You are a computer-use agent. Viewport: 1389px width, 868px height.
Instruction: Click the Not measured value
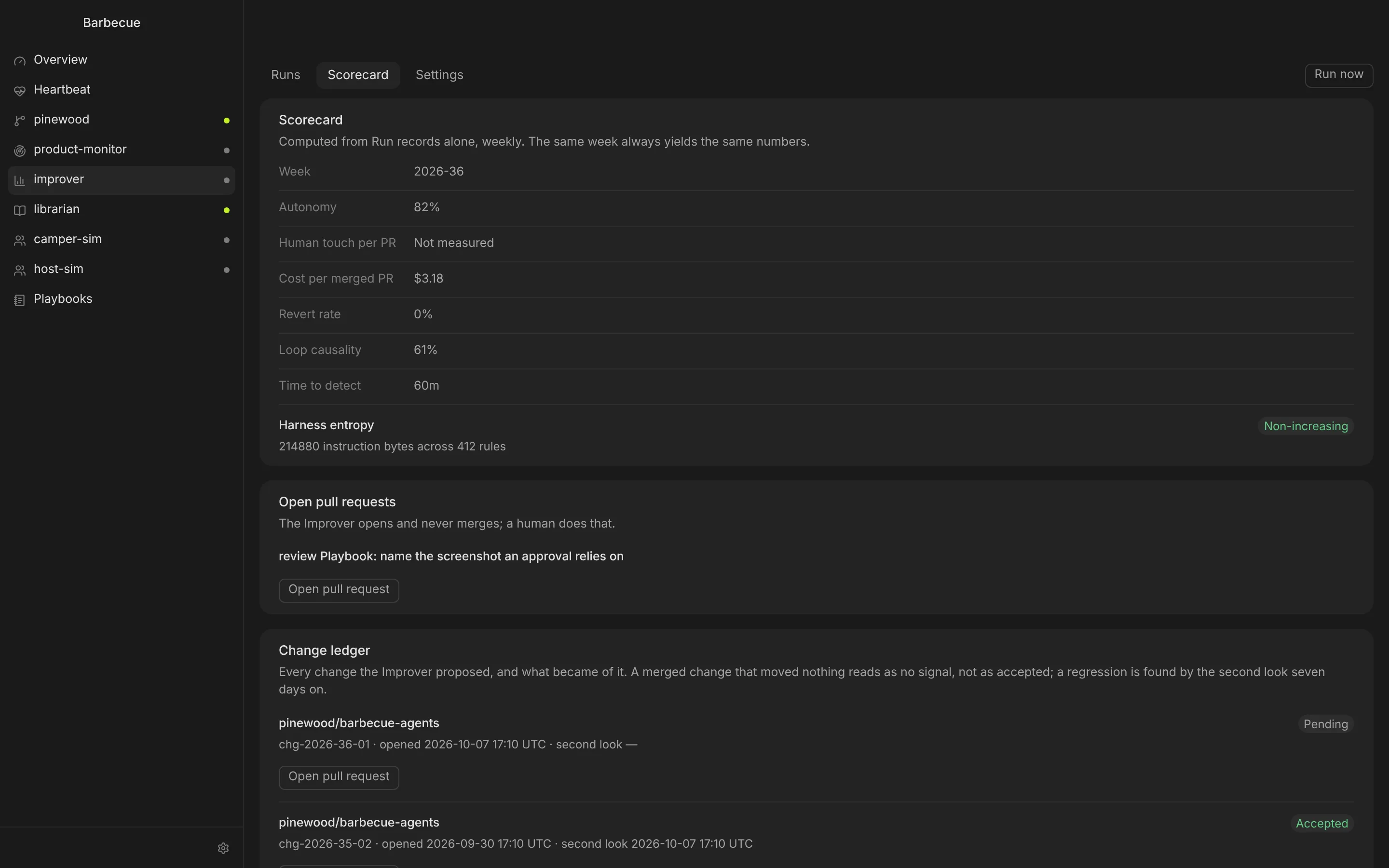point(453,243)
